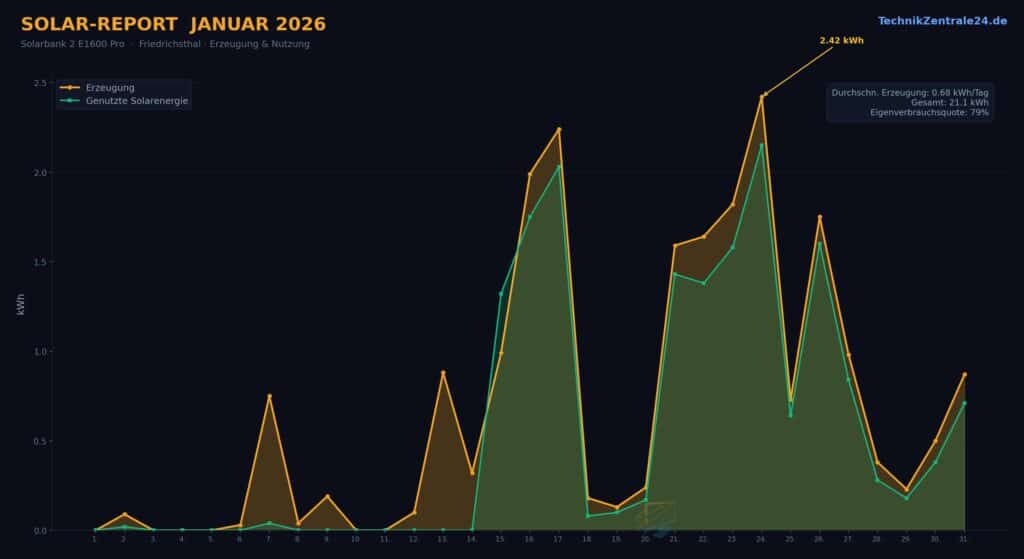Select the orange data point on day 31
The height and width of the screenshot is (559, 1024).
(965, 374)
